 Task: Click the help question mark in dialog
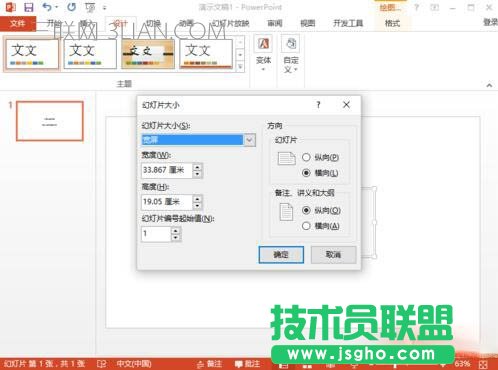pyautogui.click(x=319, y=105)
